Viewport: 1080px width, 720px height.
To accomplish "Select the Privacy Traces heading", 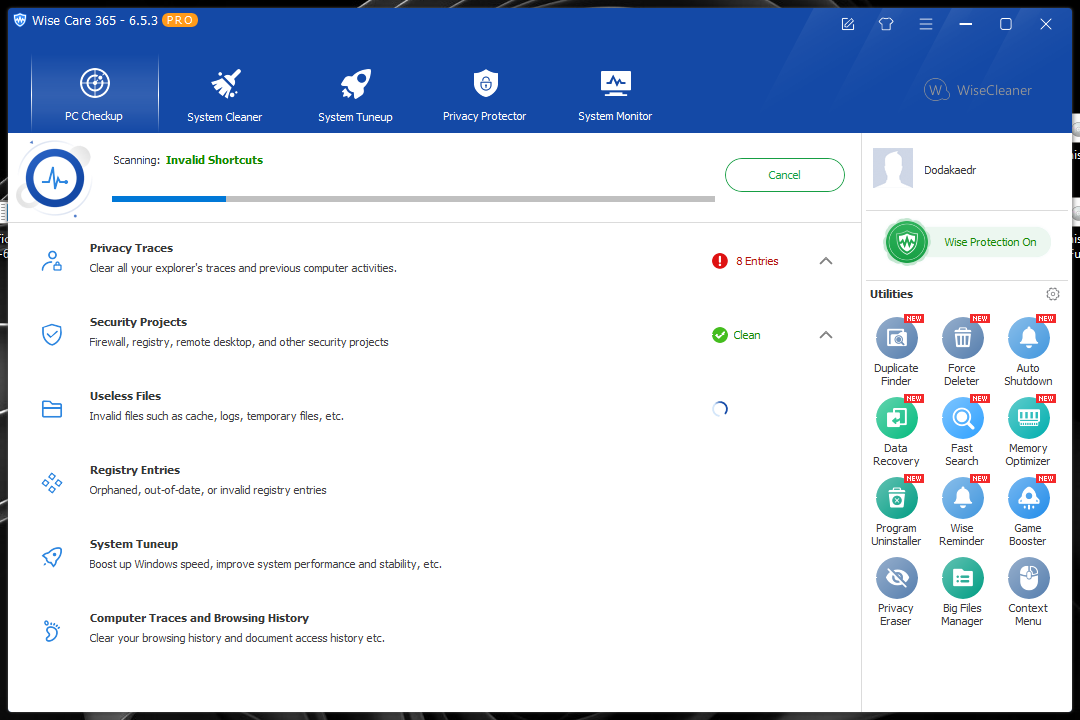I will [x=131, y=248].
